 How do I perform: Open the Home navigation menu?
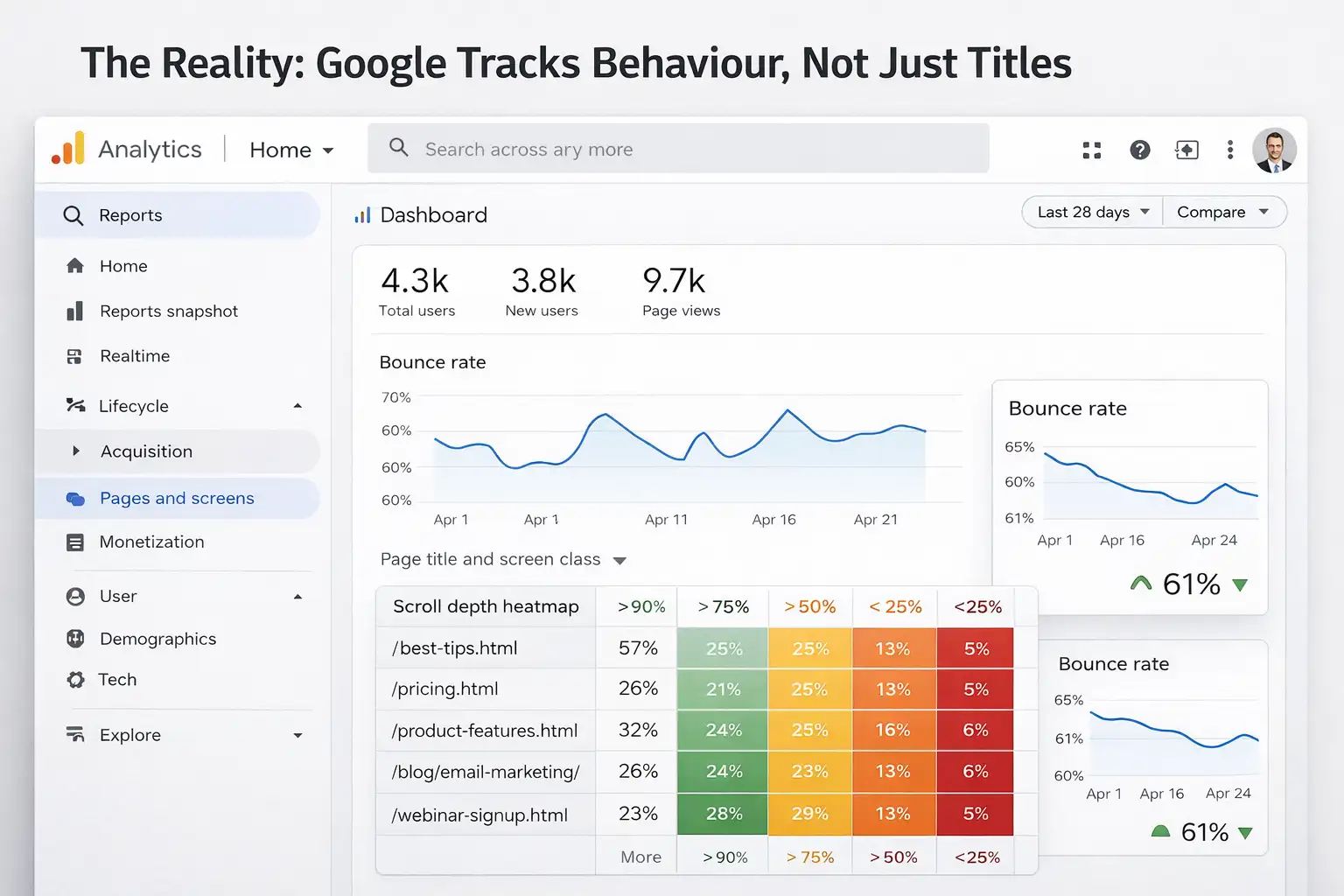(290, 150)
